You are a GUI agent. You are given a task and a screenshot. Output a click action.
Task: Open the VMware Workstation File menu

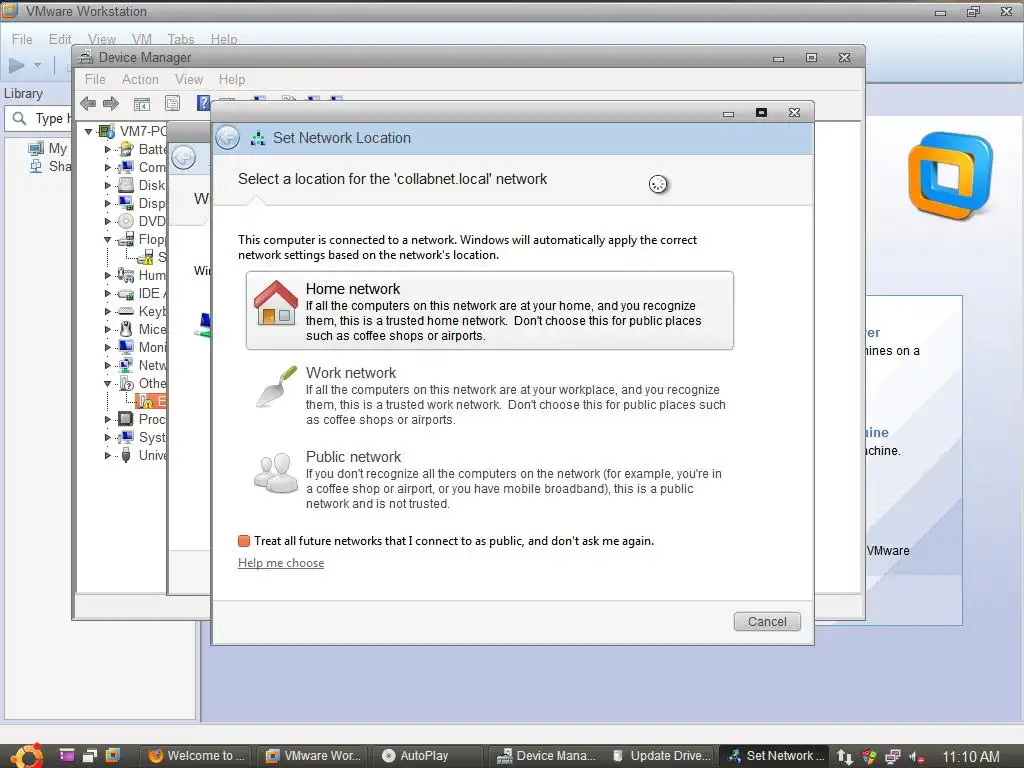(22, 39)
